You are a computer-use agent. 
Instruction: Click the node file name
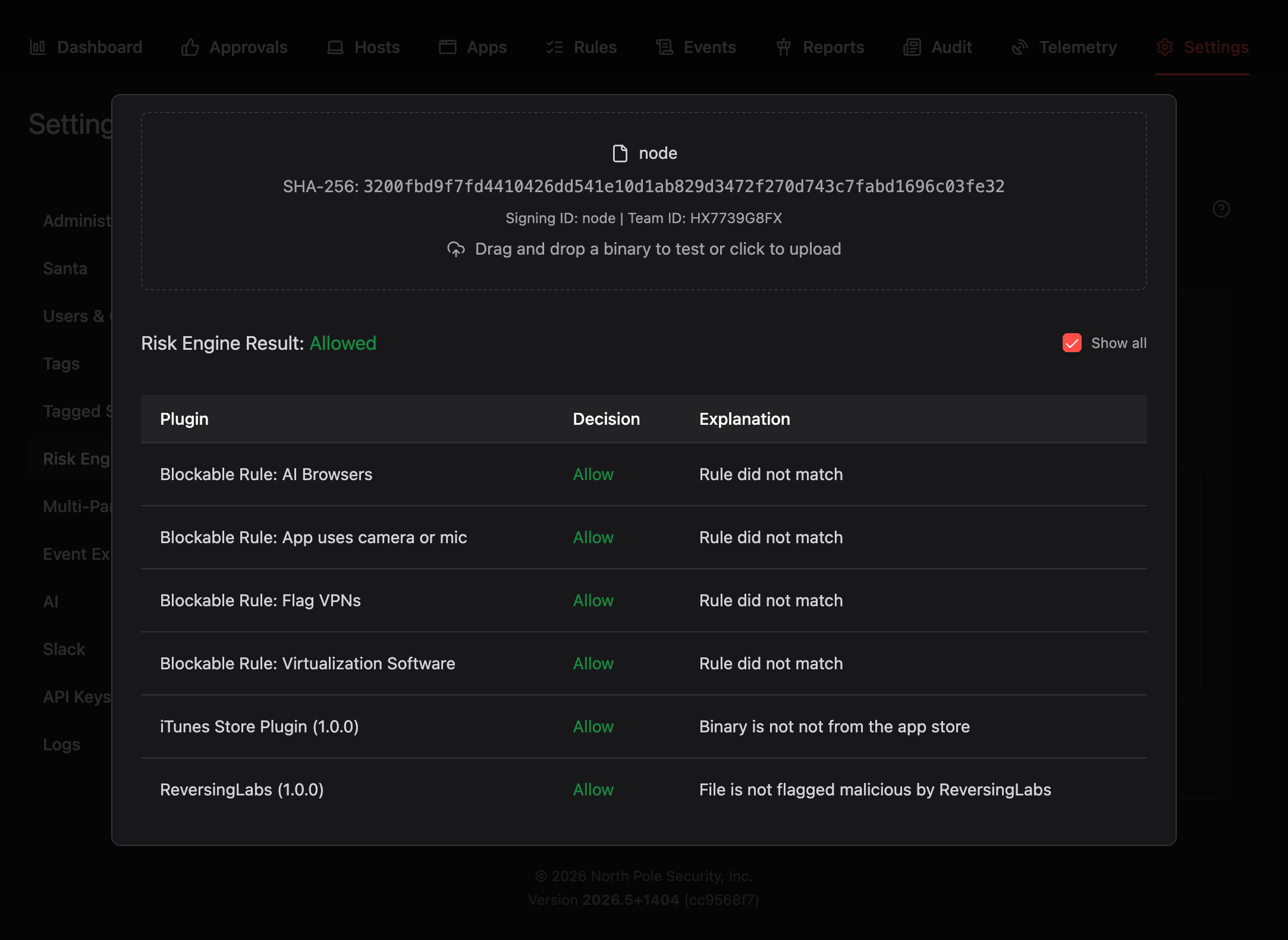(658, 153)
